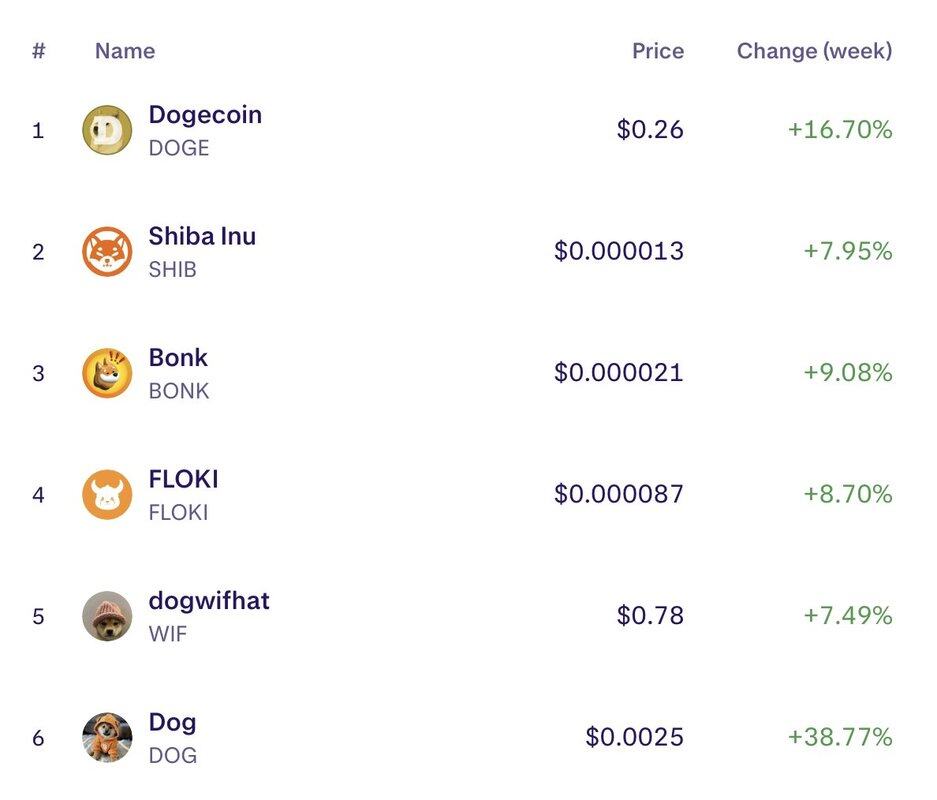Viewport: 937px width, 800px height.
Task: Click the dogwifhat coin image
Action: point(107,616)
